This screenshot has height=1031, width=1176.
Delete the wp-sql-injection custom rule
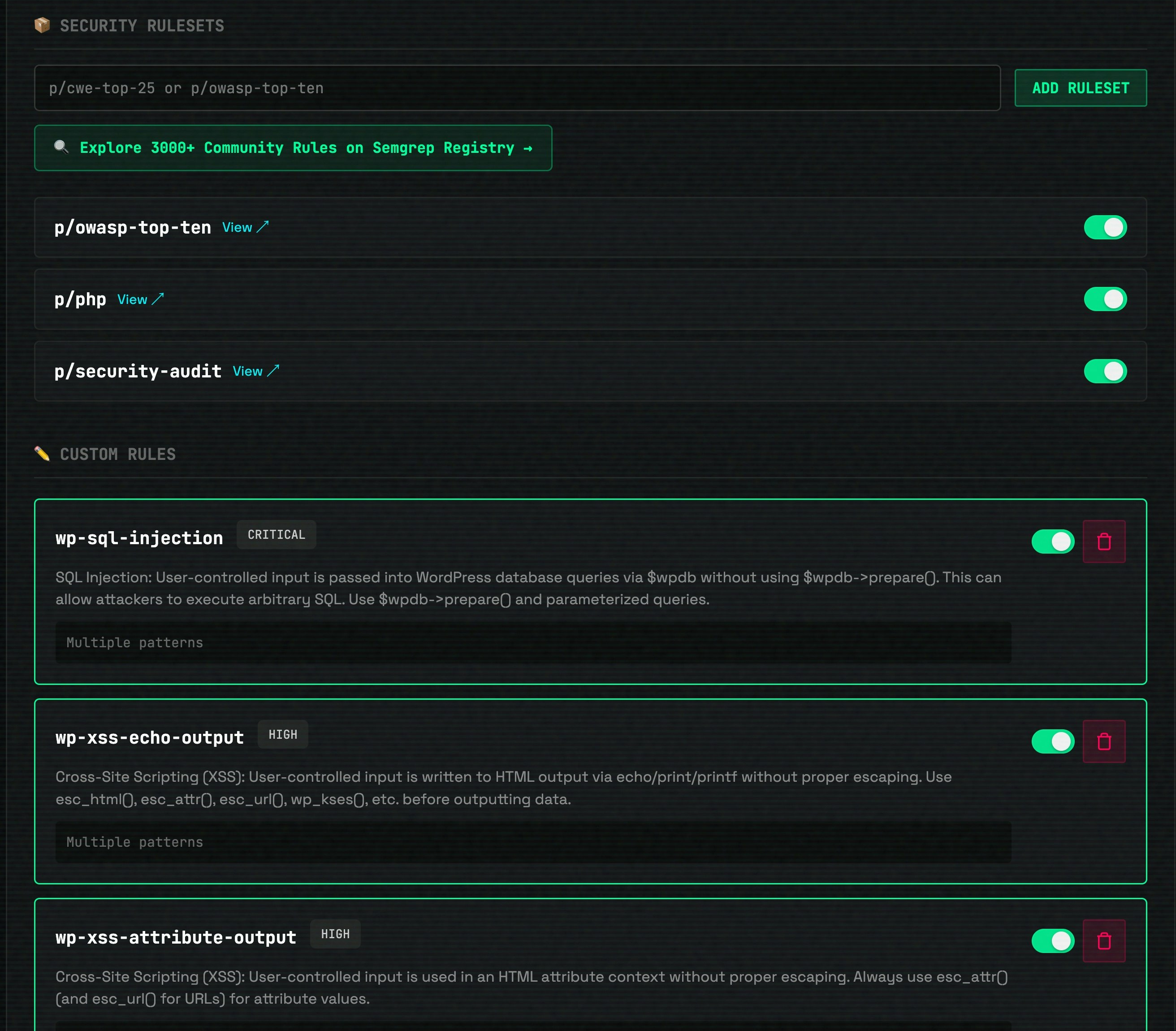pyautogui.click(x=1103, y=541)
